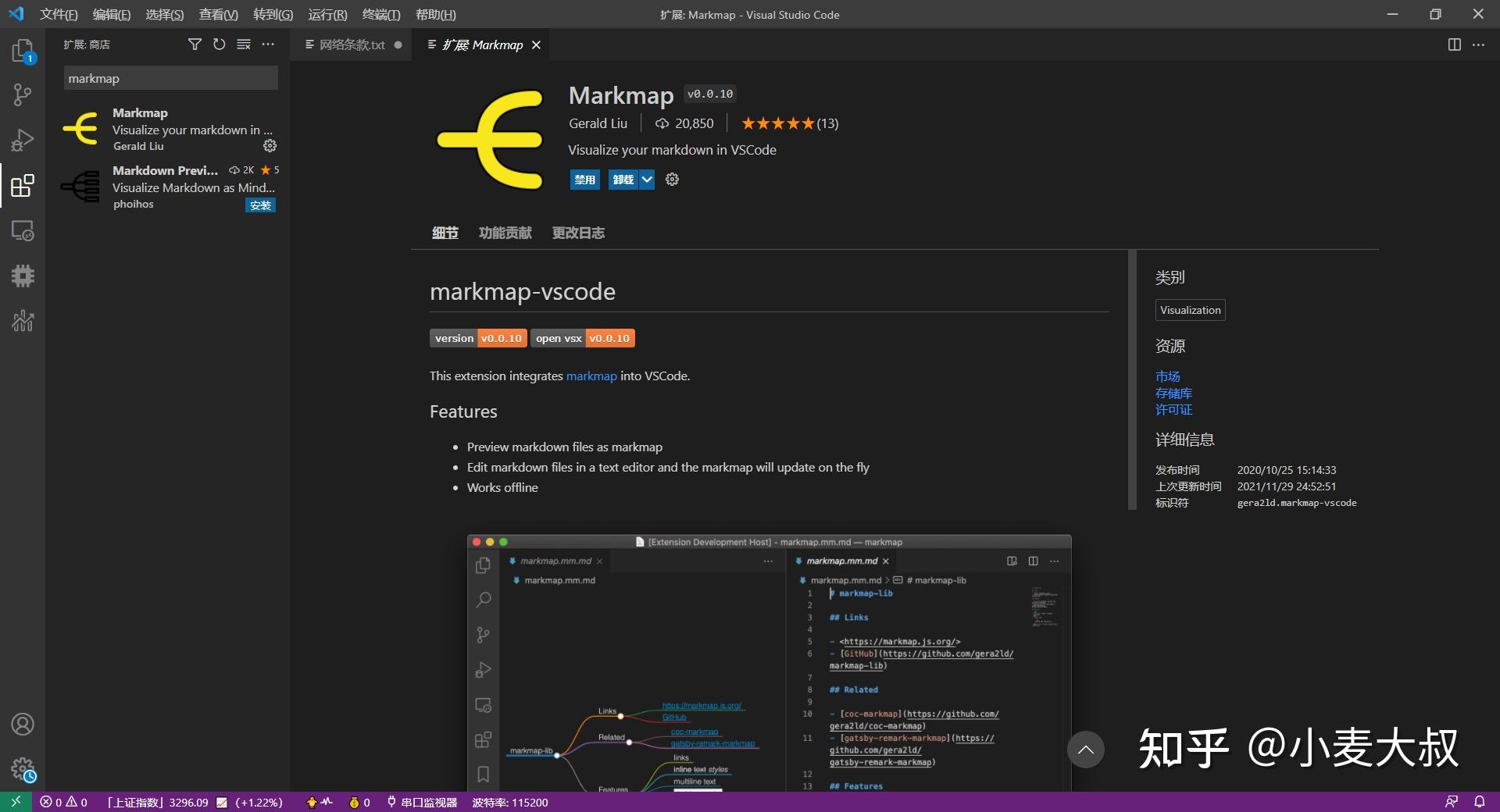The height and width of the screenshot is (812, 1500).
Task: Click the filter extensions funnel icon
Action: (195, 45)
